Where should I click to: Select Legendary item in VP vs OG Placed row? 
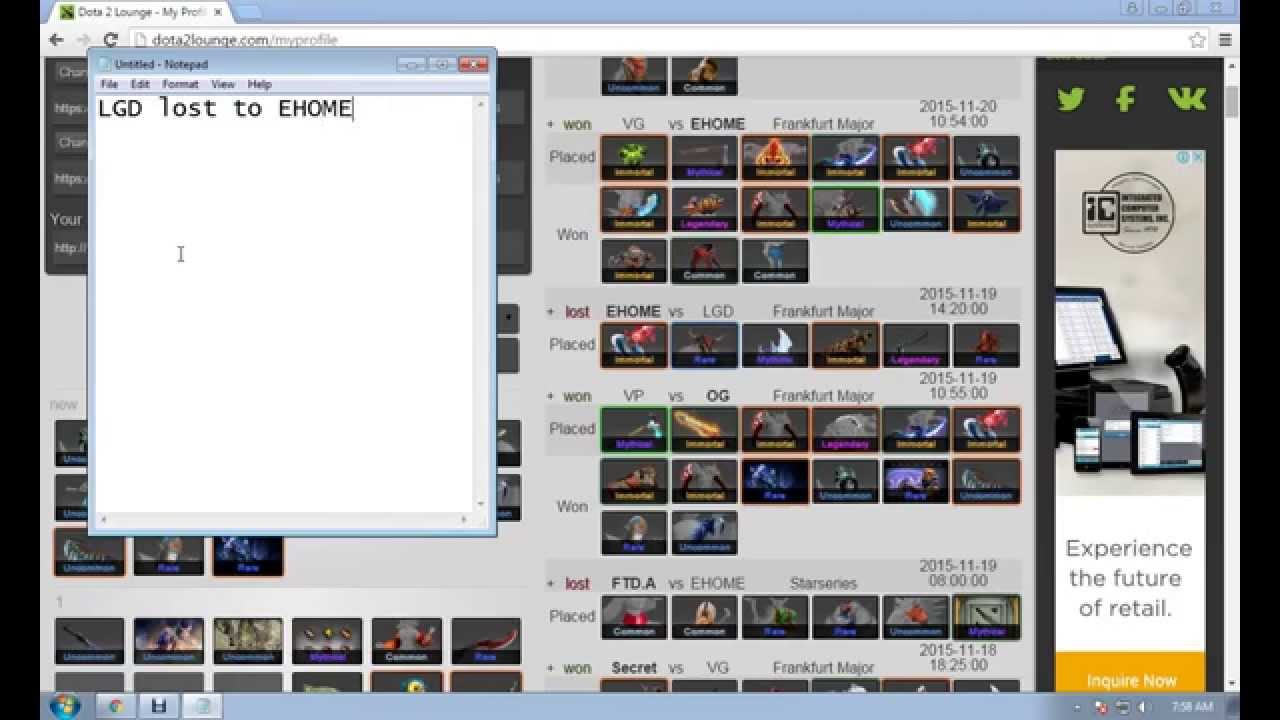[845, 430]
